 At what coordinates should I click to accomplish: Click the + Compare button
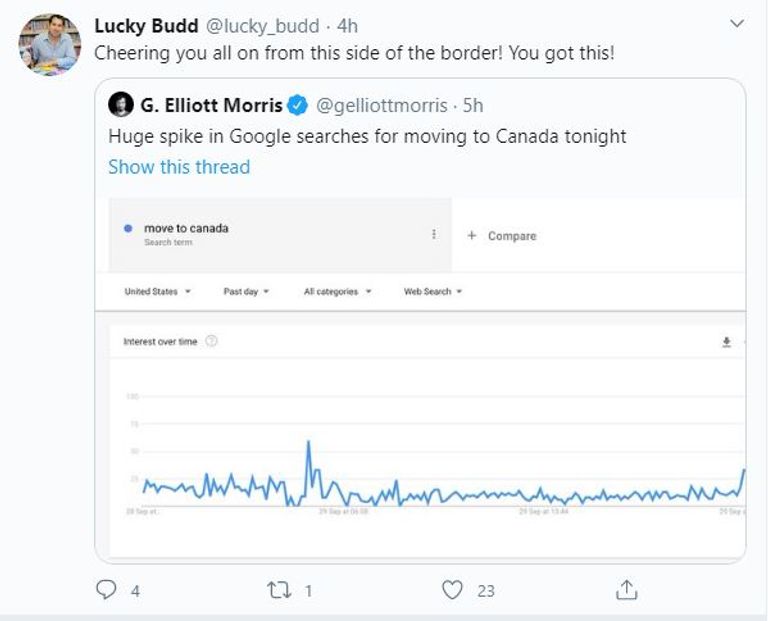502,236
